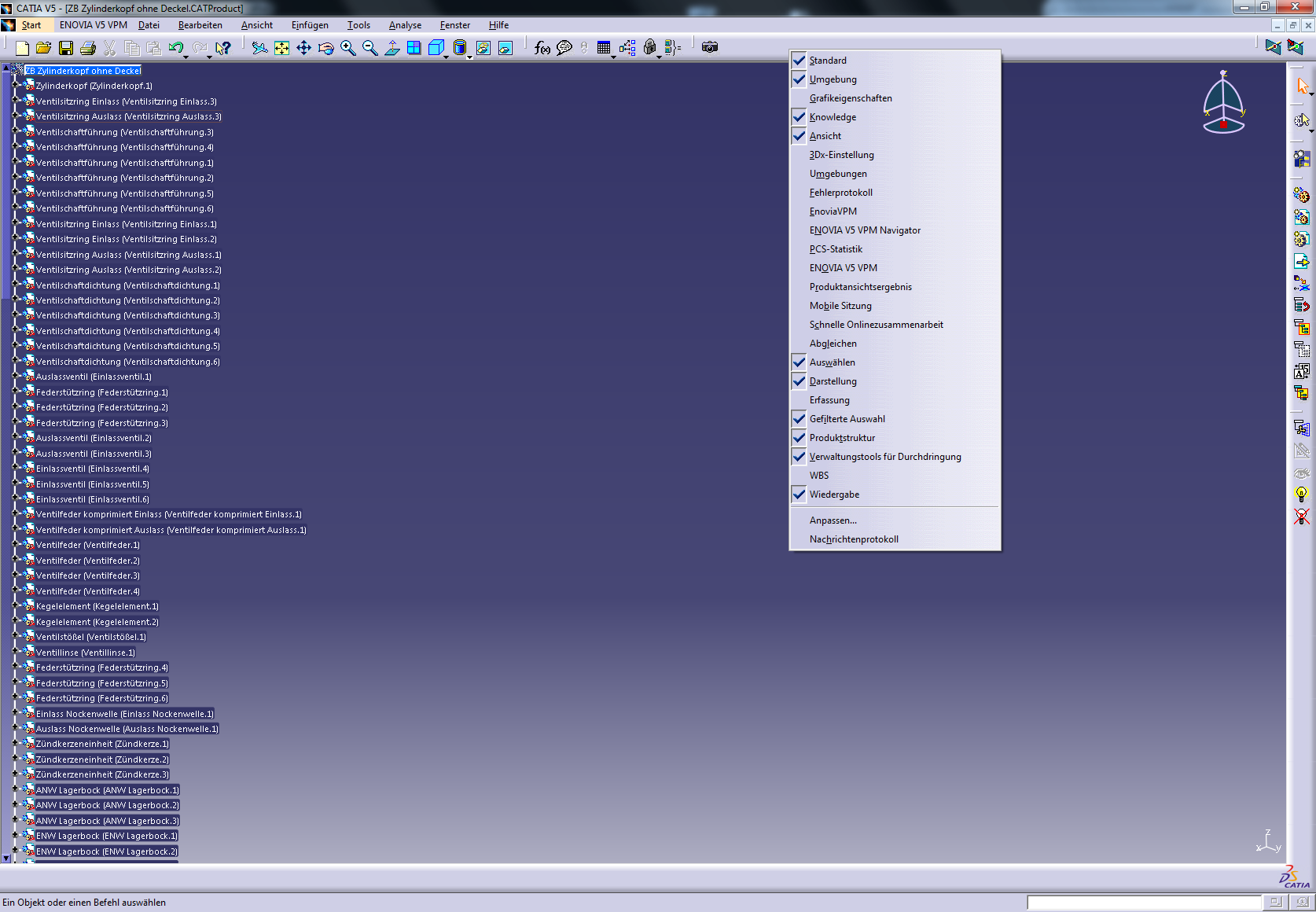This screenshot has height=912, width=1316.
Task: Click the What's This help cursor icon
Action: pyautogui.click(x=223, y=48)
